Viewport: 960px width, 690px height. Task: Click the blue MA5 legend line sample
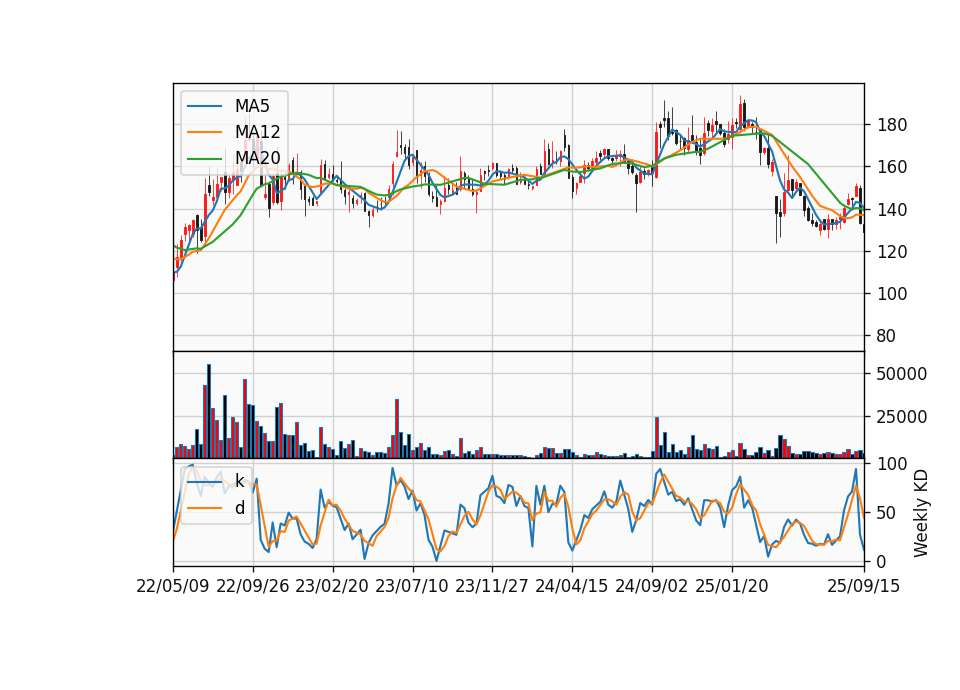204,106
